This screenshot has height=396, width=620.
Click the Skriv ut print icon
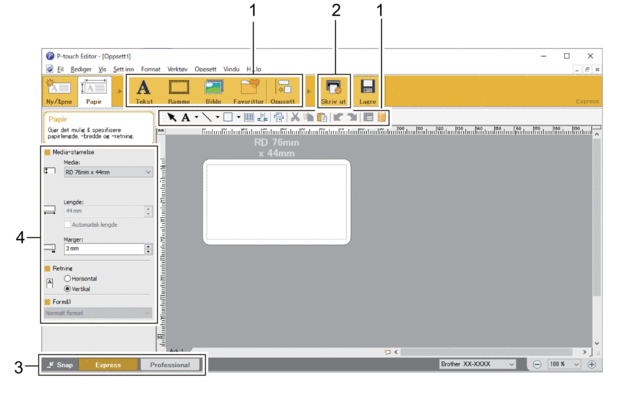334,87
